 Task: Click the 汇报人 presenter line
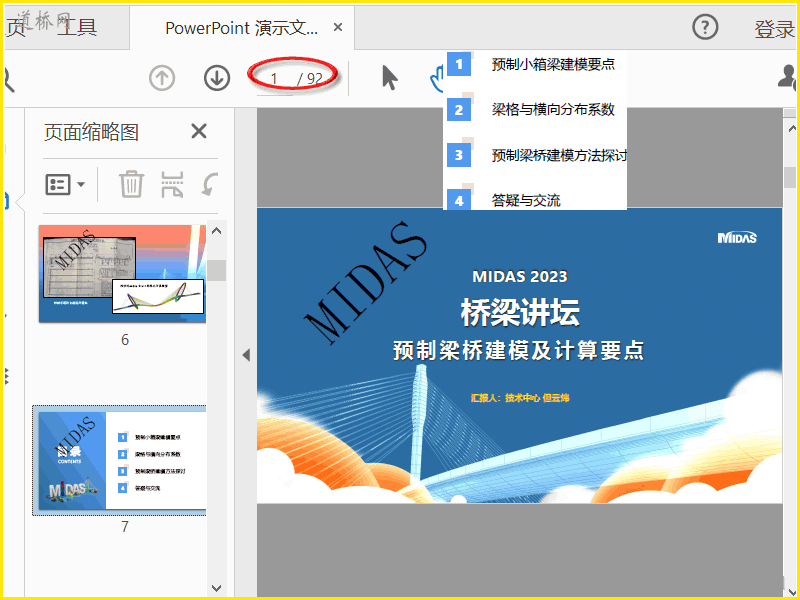(x=520, y=397)
